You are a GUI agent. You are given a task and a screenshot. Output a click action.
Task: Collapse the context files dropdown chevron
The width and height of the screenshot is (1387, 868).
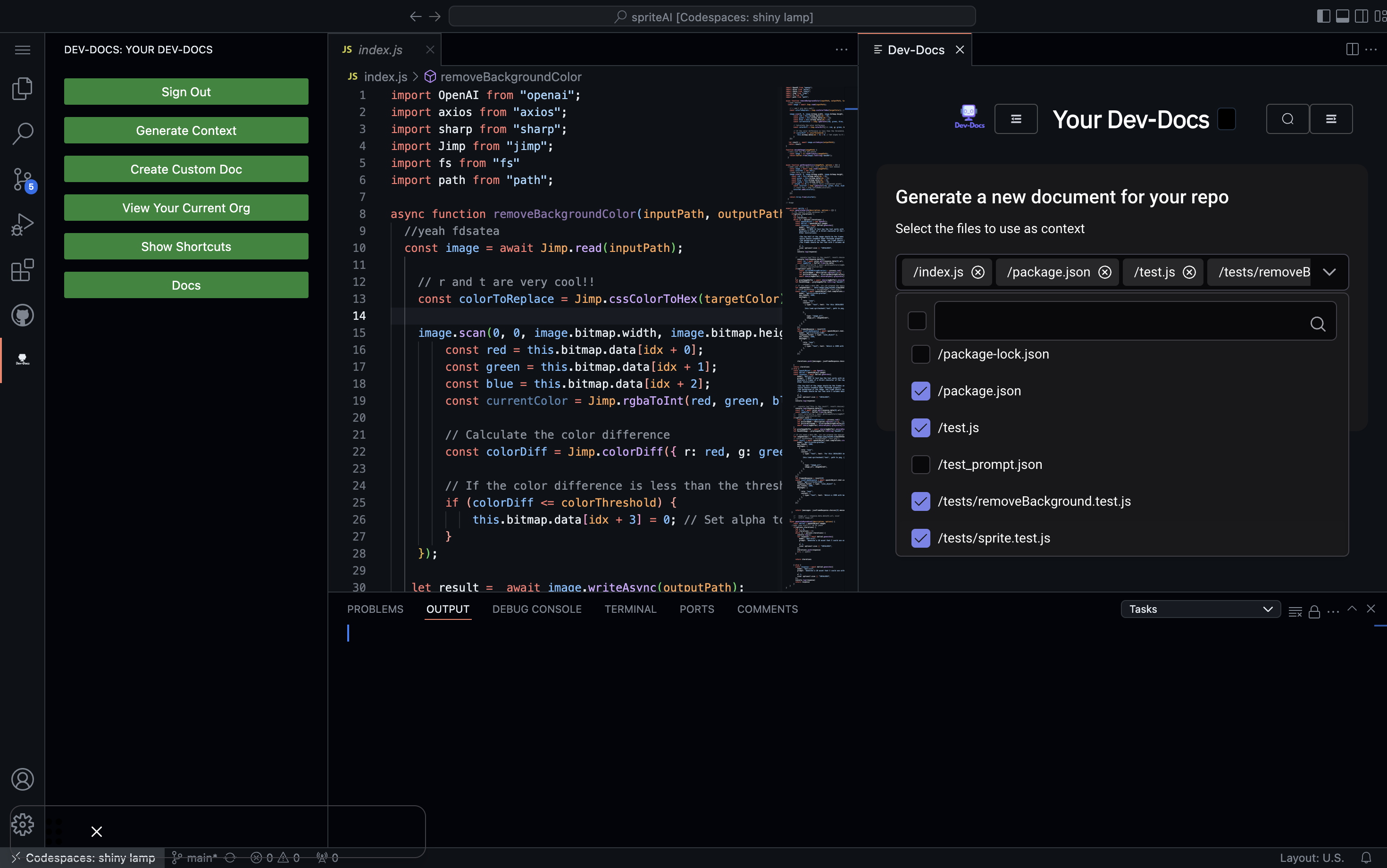click(x=1329, y=272)
